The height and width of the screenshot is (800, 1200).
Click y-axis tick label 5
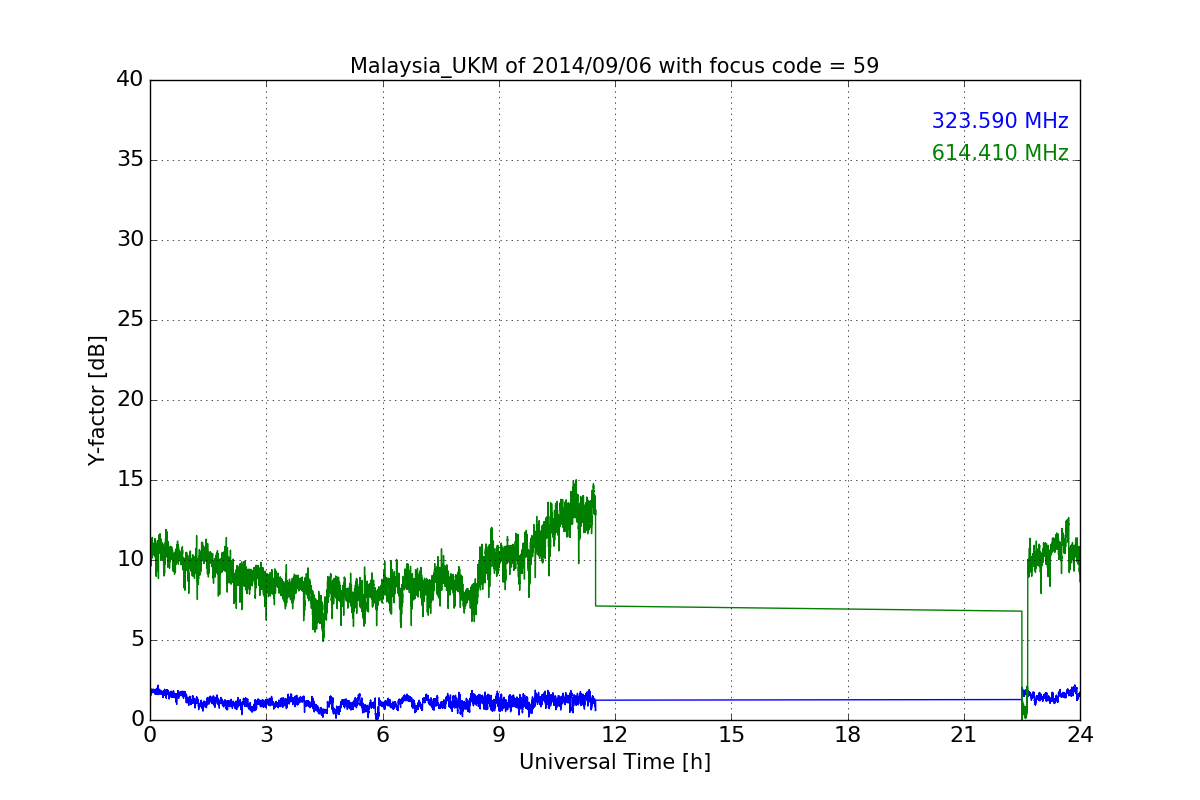(x=136, y=640)
